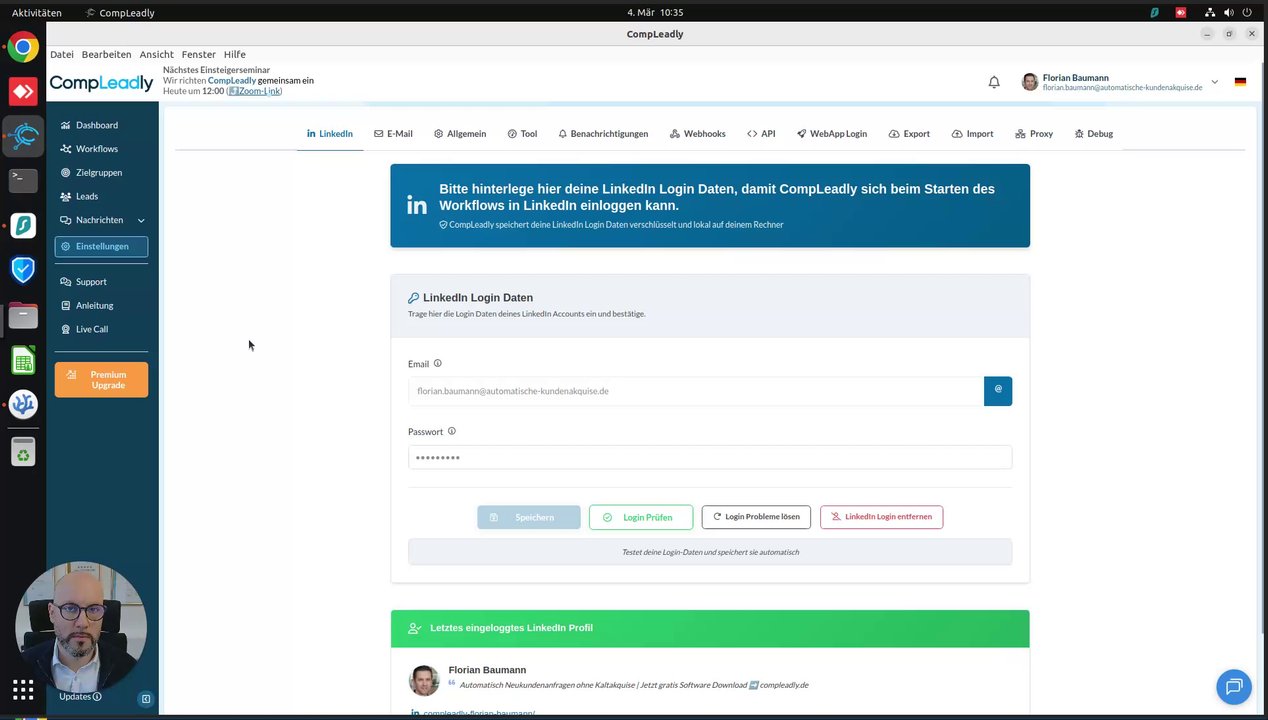Click the info icon beside the Passwort label
Viewport: 1268px width, 720px height.
[x=452, y=432]
